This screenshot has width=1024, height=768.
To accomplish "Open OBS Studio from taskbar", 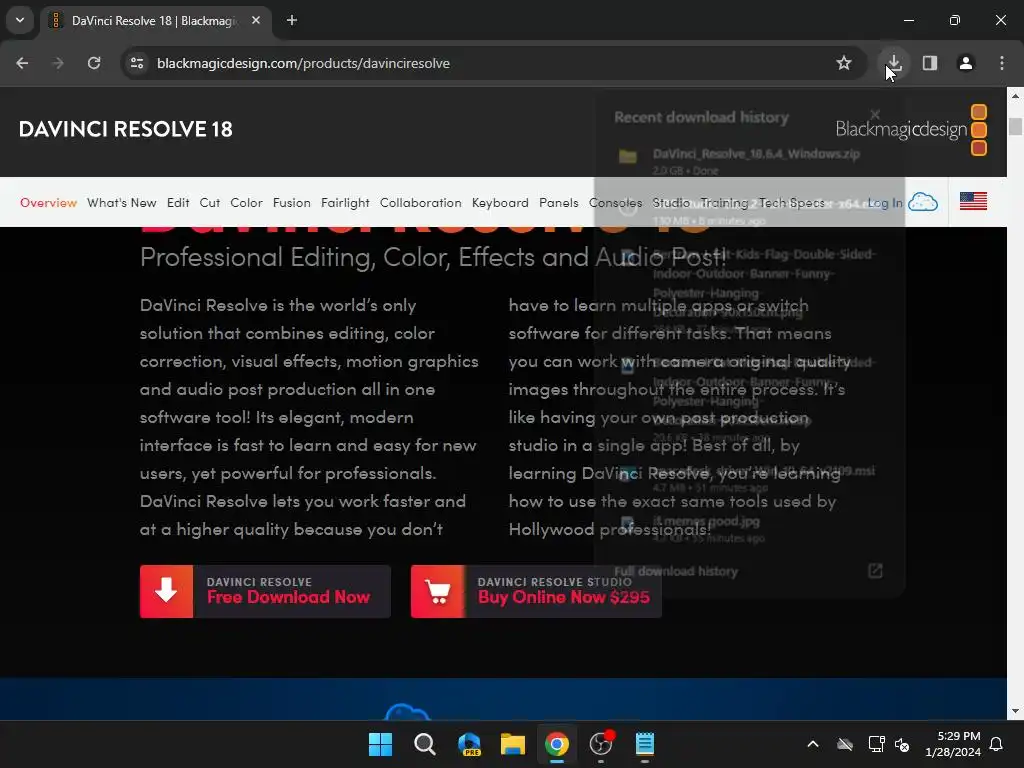I will 601,744.
